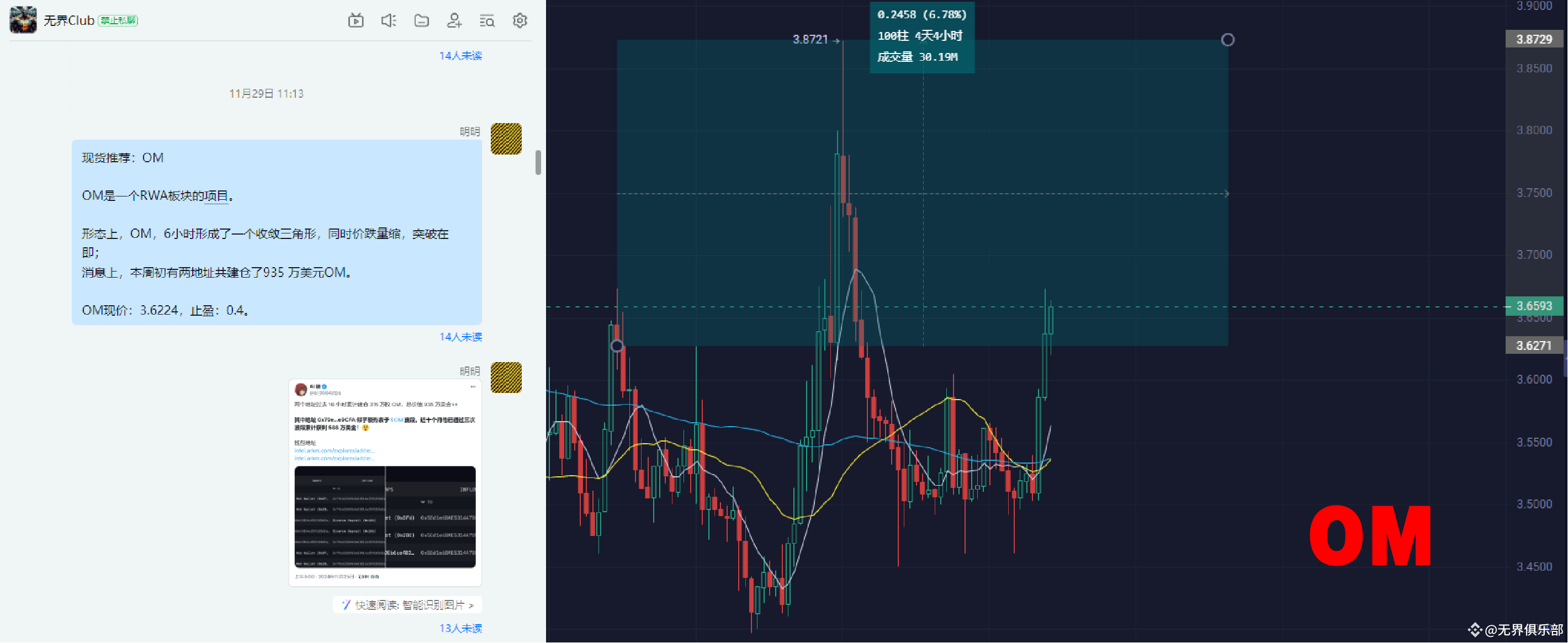Open the group settings gear
Image resolution: width=1568 pixels, height=643 pixels.
pos(519,20)
